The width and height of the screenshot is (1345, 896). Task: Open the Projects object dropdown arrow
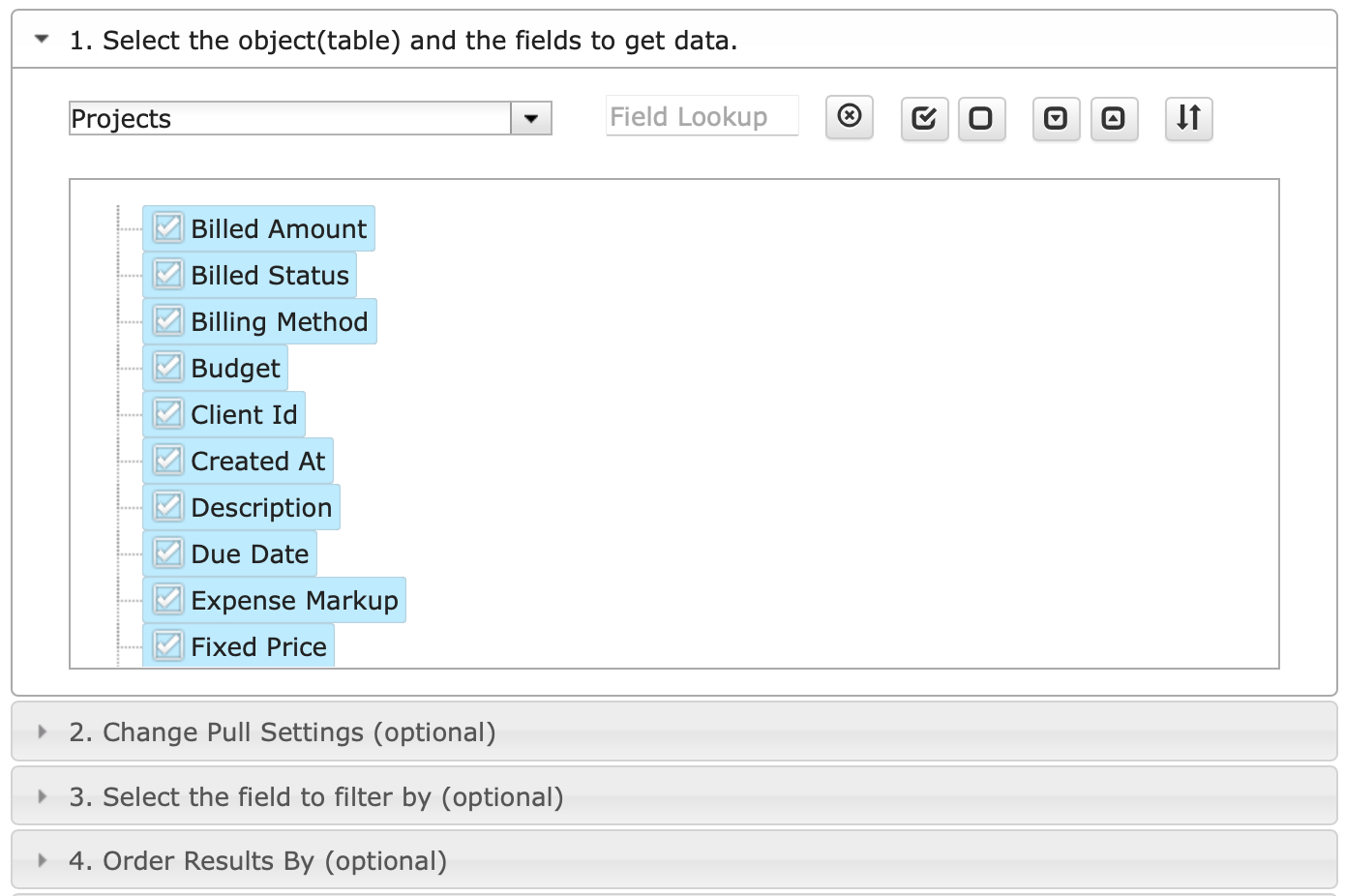(531, 118)
